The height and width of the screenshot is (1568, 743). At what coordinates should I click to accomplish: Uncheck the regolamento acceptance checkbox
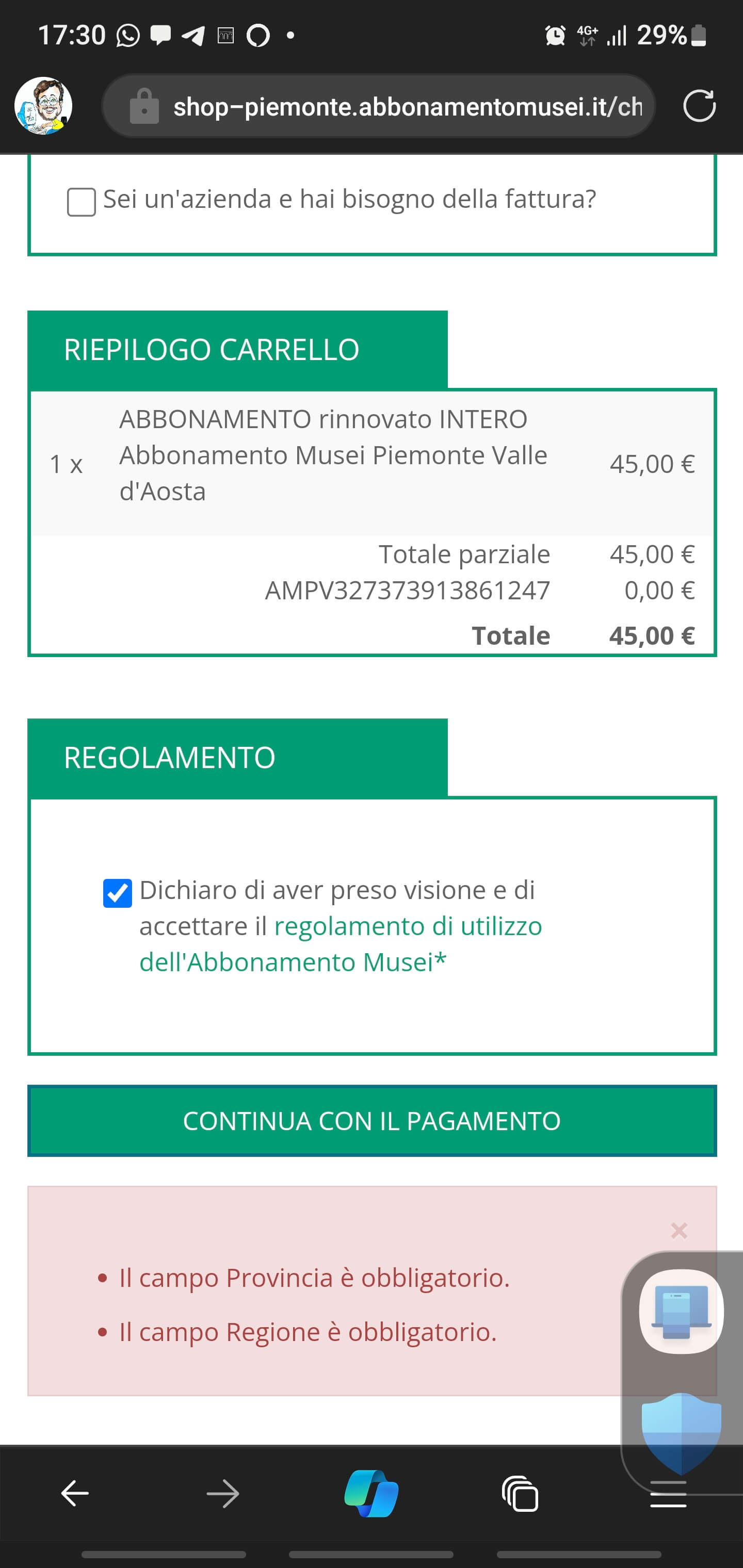(x=118, y=893)
